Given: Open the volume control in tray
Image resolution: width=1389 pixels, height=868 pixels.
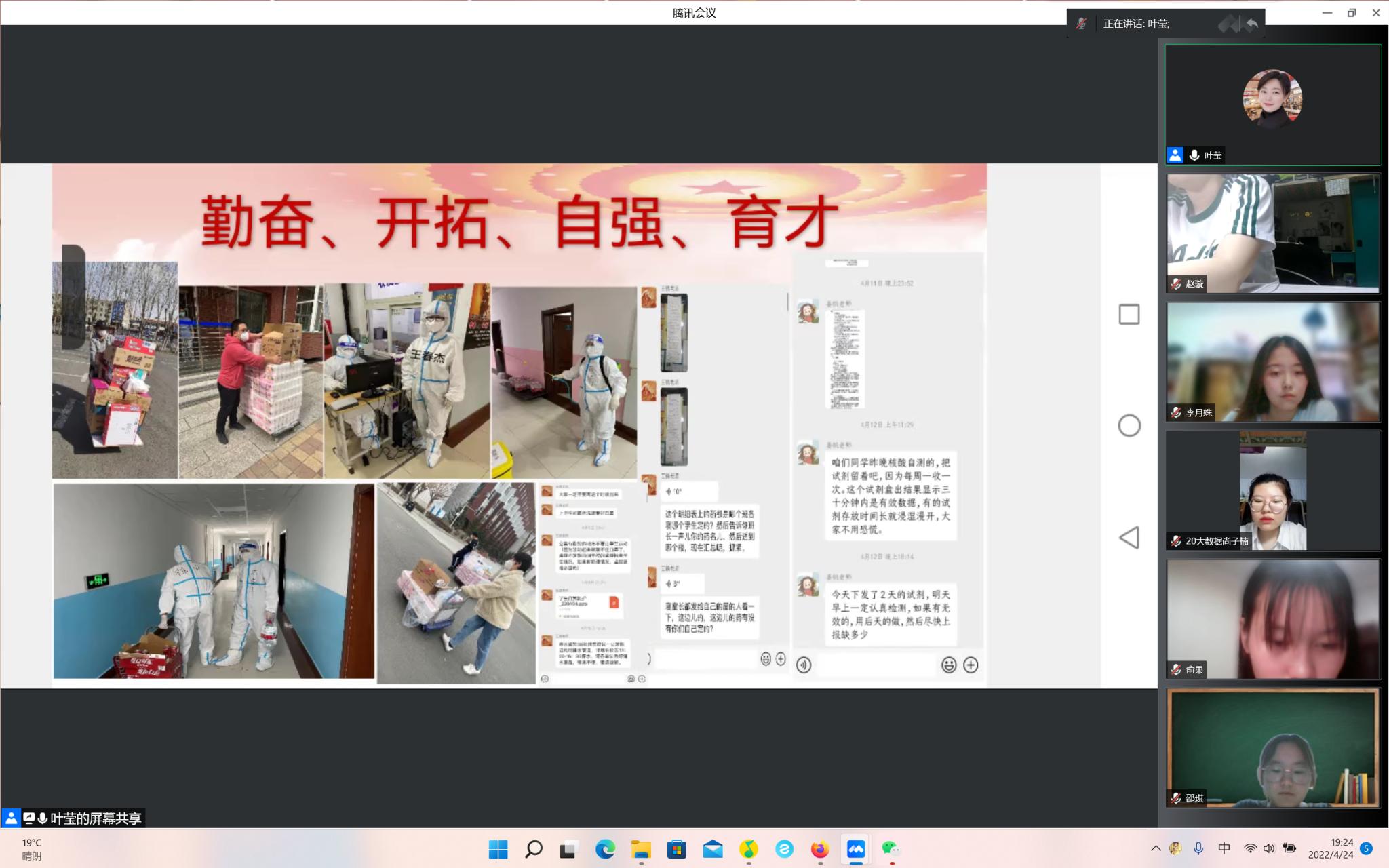Looking at the screenshot, I should 1269,848.
